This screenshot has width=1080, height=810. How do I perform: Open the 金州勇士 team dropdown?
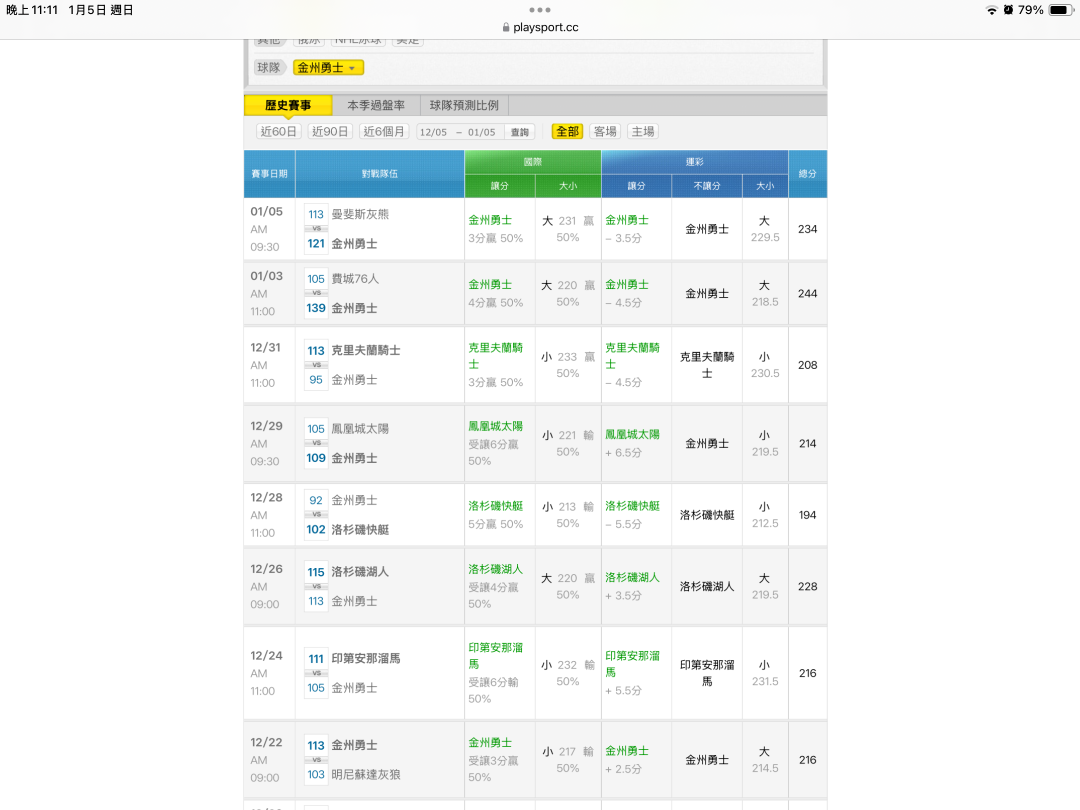[x=328, y=68]
